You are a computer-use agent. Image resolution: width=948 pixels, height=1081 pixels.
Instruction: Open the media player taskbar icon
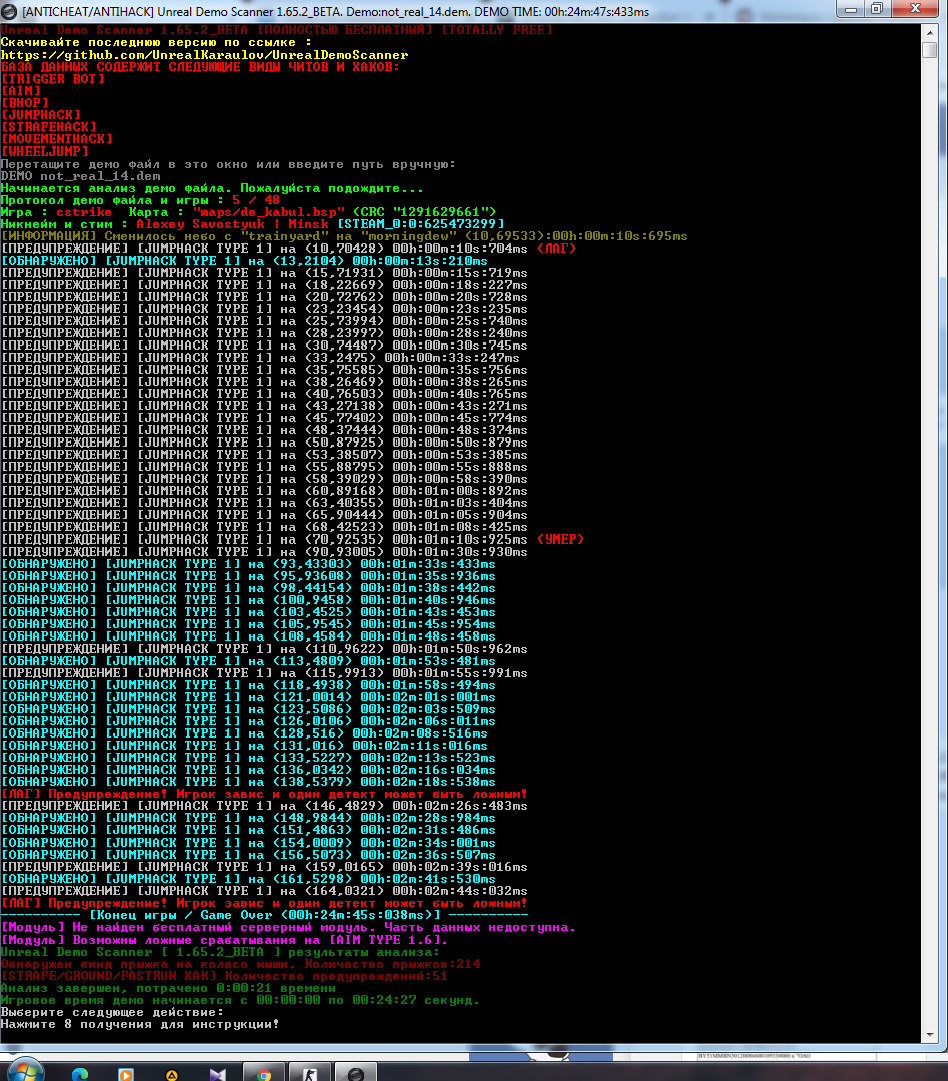[x=125, y=1074]
